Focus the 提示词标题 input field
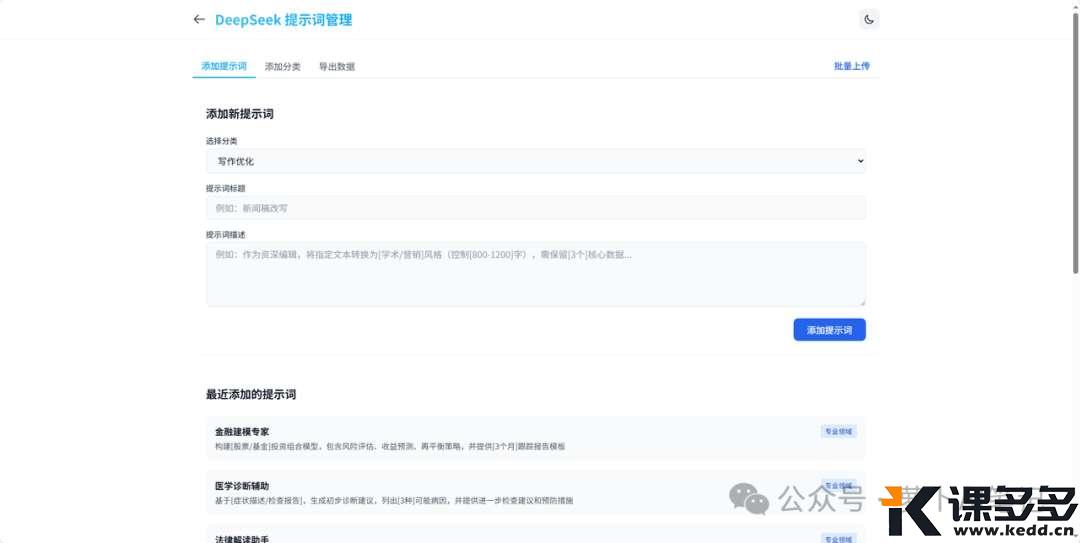 [x=536, y=208]
